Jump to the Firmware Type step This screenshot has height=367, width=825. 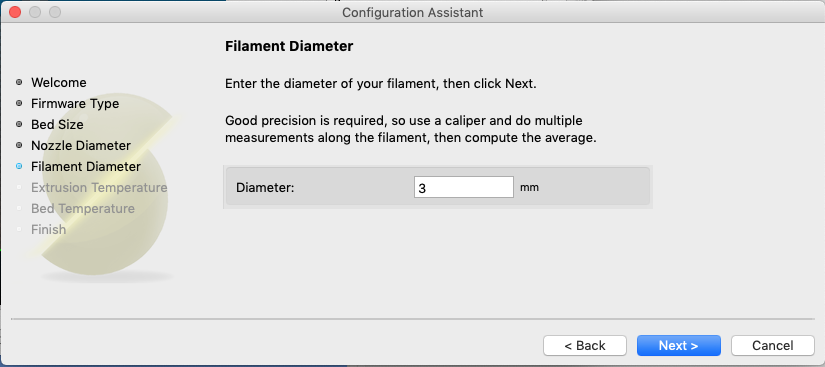point(75,104)
